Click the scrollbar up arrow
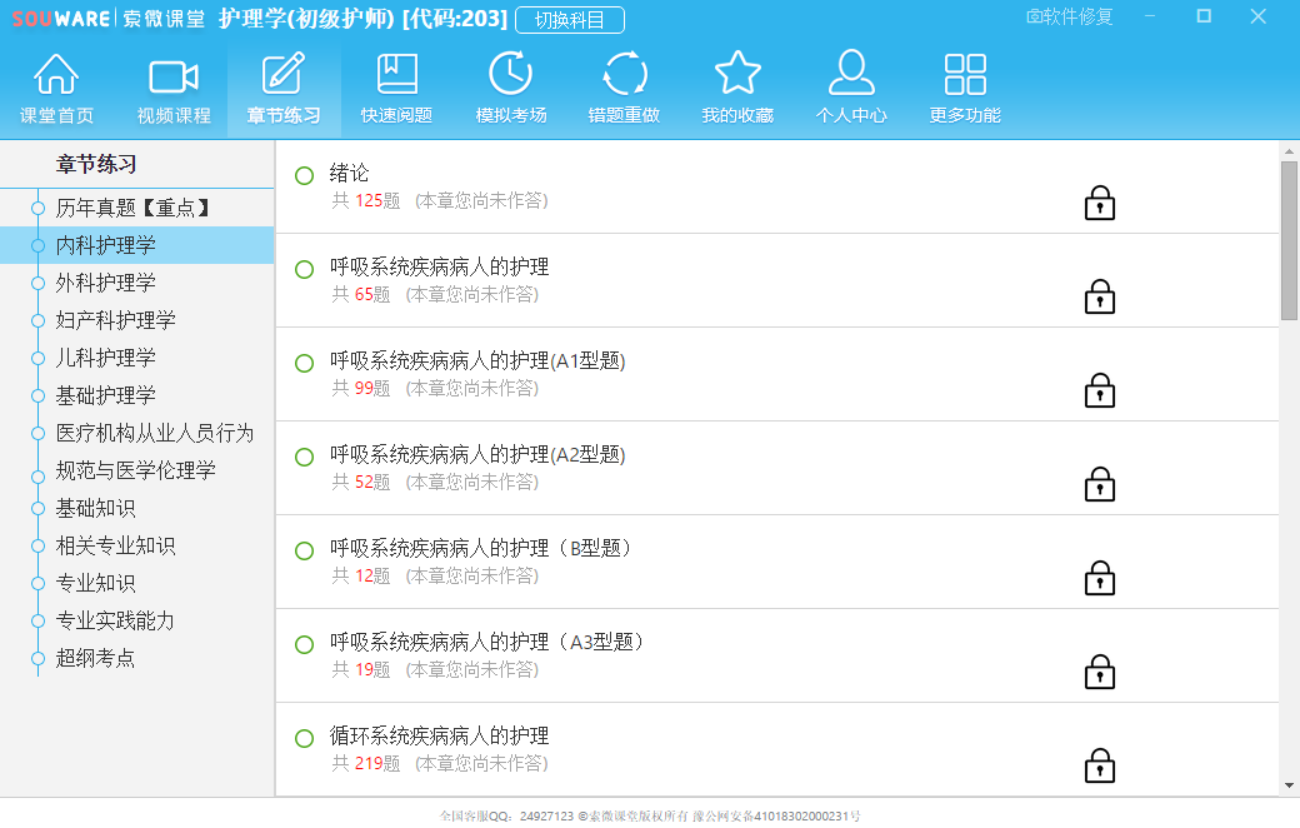 [x=1289, y=151]
